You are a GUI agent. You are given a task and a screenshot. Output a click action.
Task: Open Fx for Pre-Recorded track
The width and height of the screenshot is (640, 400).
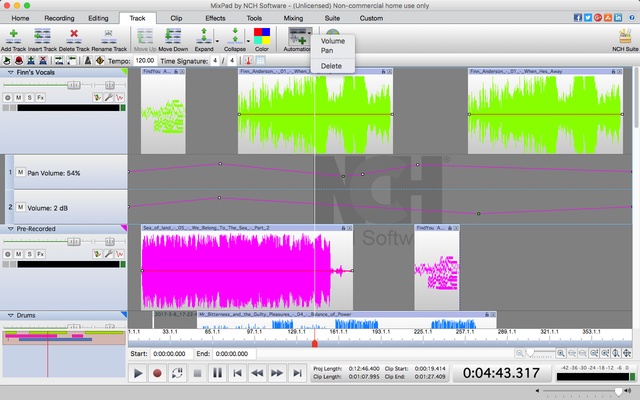[40, 254]
